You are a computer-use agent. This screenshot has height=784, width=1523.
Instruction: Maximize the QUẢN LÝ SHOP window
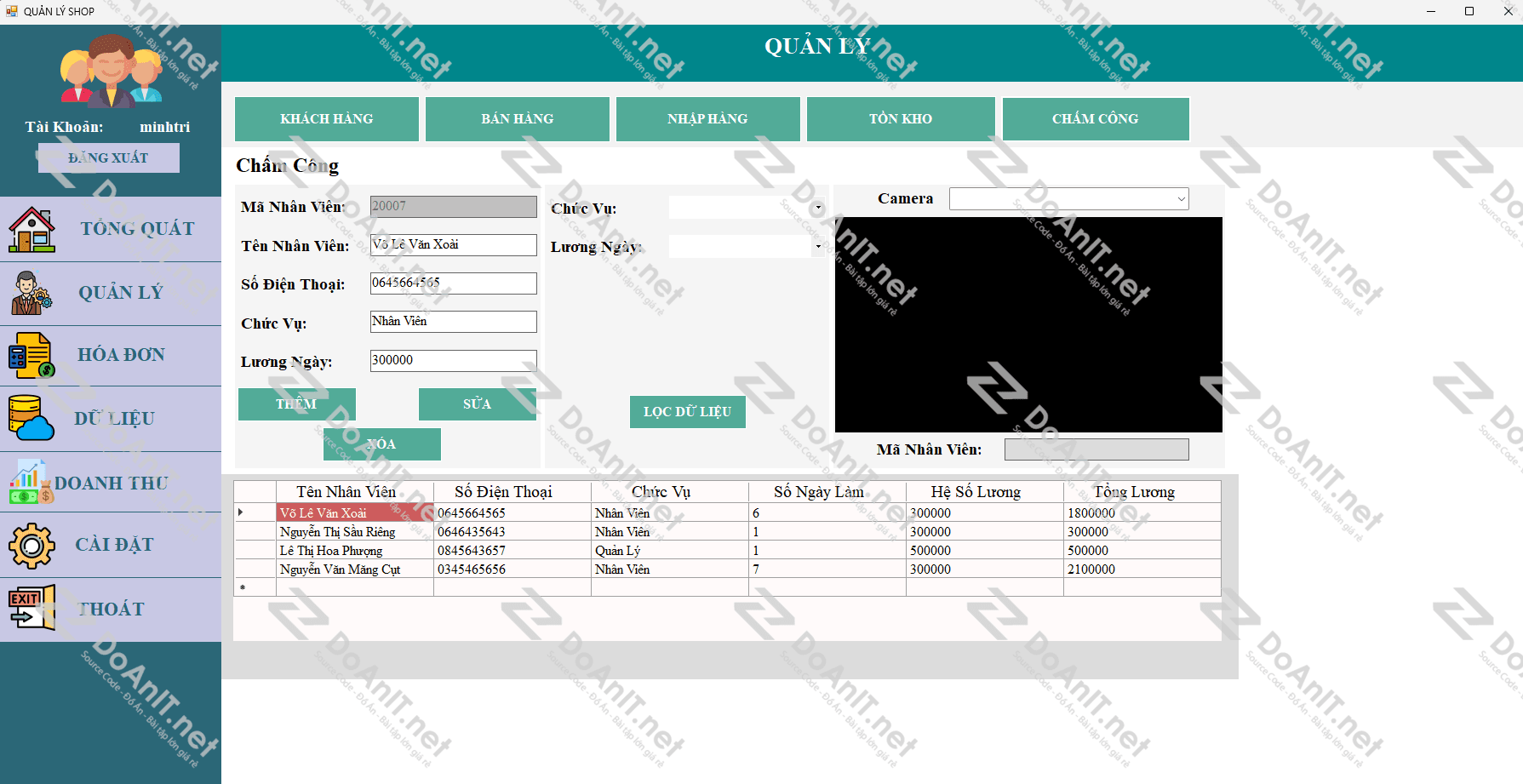click(1469, 11)
